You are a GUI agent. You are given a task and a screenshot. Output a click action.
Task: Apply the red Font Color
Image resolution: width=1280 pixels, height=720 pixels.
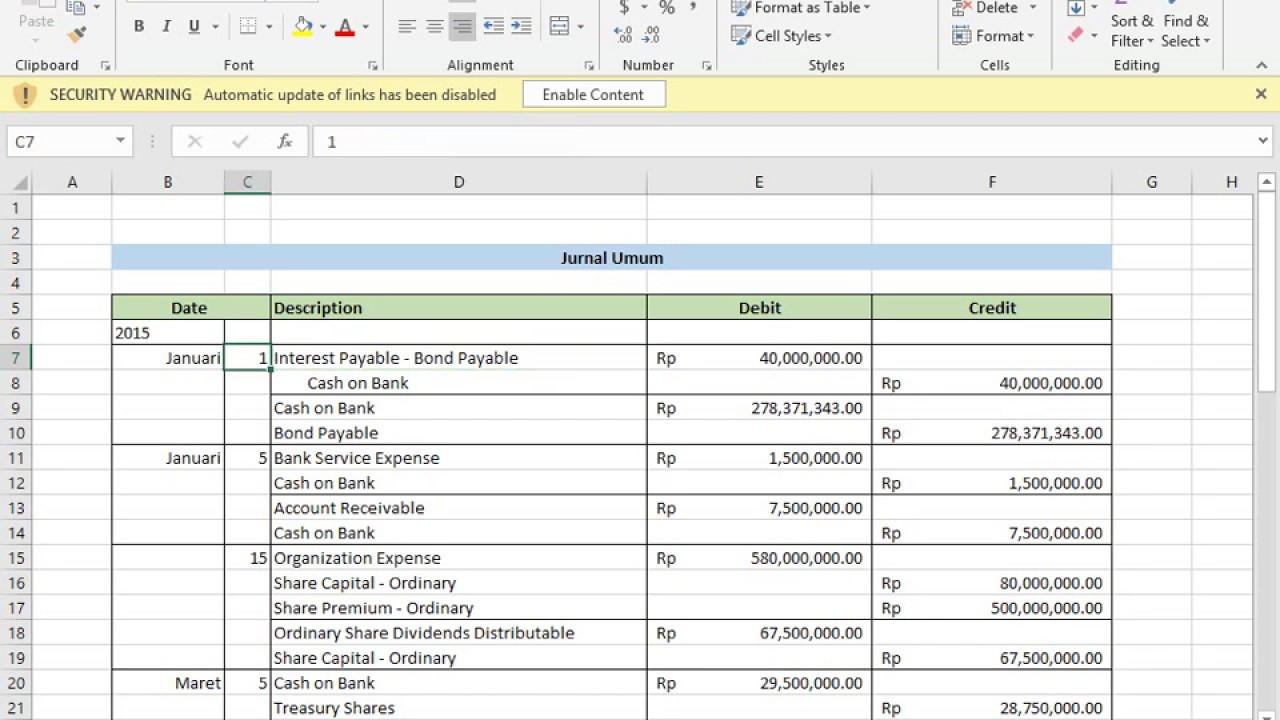[x=345, y=27]
